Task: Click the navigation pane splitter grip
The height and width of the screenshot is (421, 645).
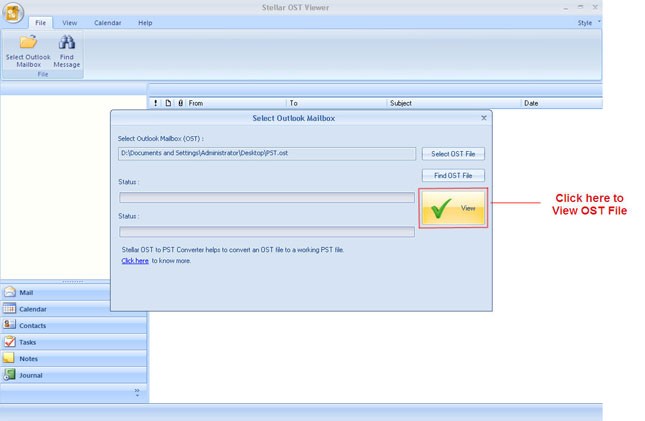Action: click(x=73, y=281)
